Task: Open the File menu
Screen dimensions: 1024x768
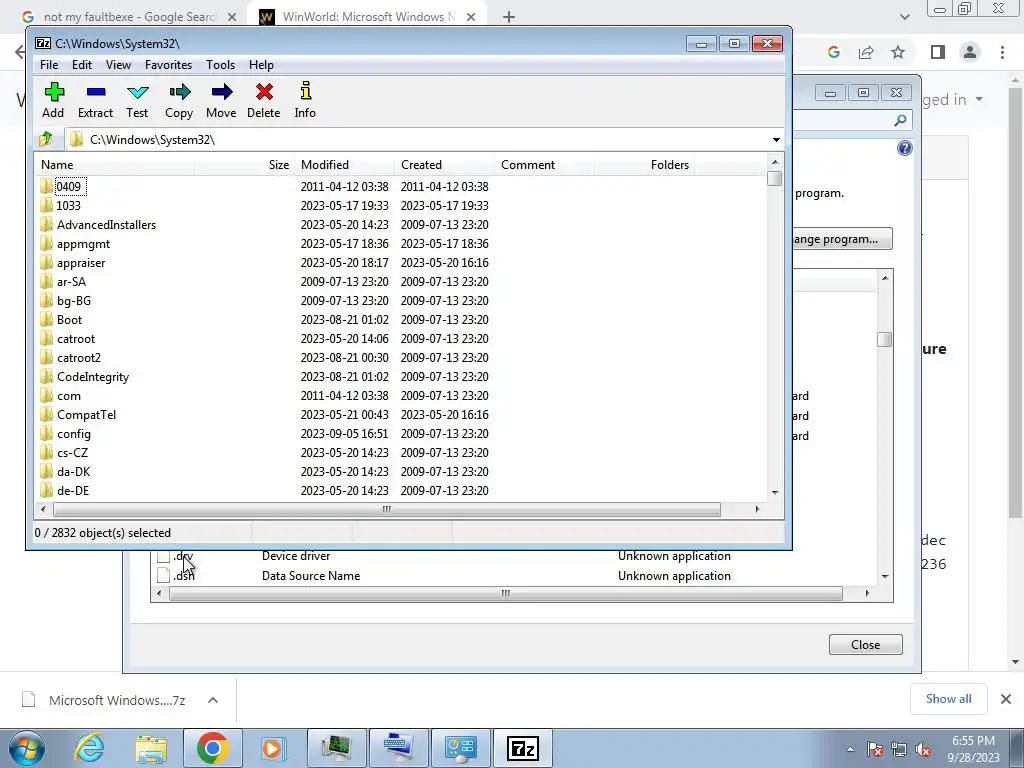Action: (49, 65)
